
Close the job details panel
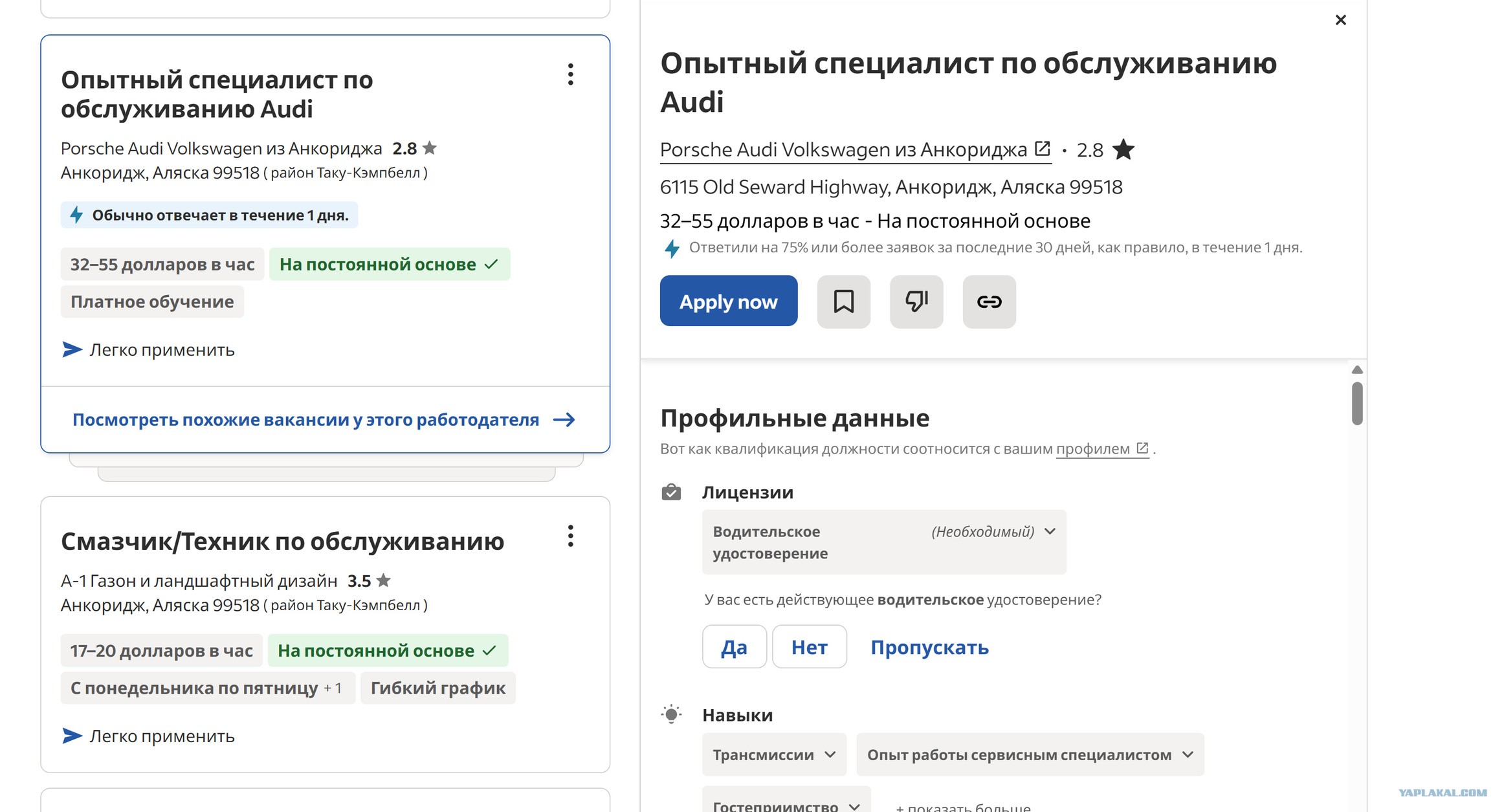pos(1340,20)
